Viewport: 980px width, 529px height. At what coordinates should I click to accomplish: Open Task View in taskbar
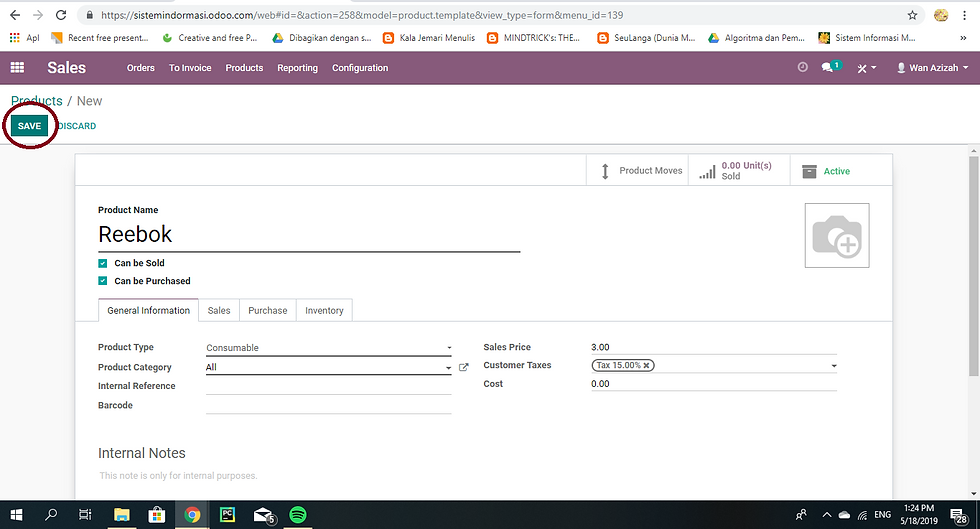pos(85,515)
